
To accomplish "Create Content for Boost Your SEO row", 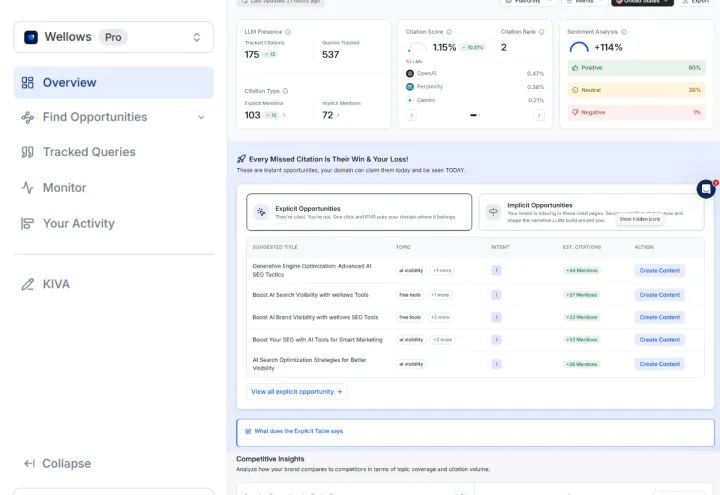I will coord(659,340).
